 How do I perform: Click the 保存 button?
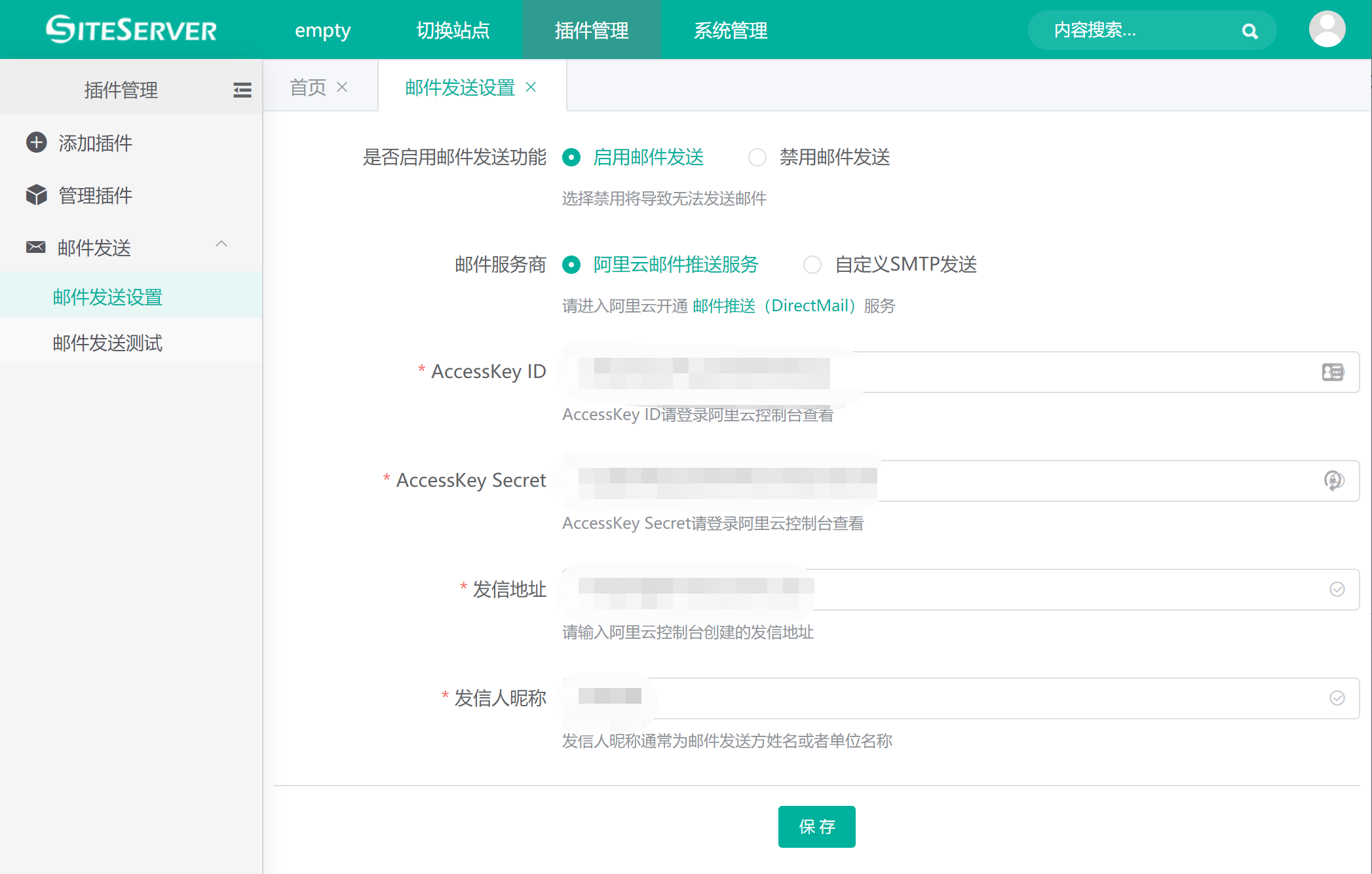pyautogui.click(x=816, y=827)
